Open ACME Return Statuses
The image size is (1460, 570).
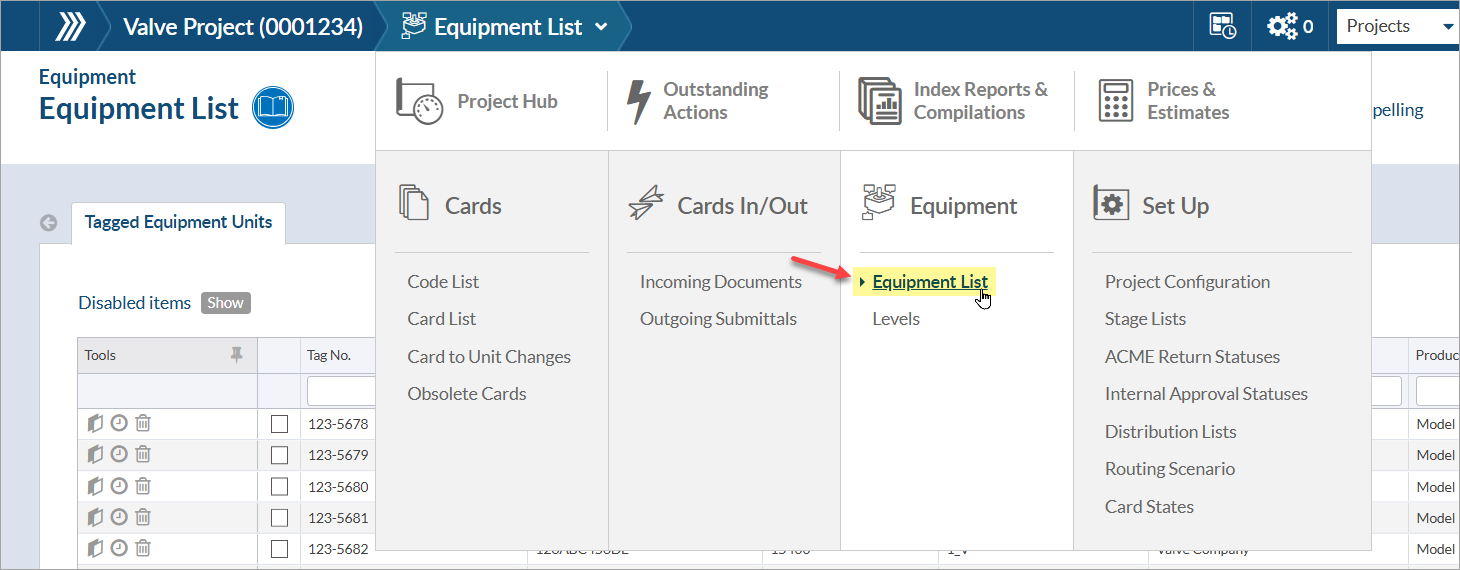[1192, 357]
